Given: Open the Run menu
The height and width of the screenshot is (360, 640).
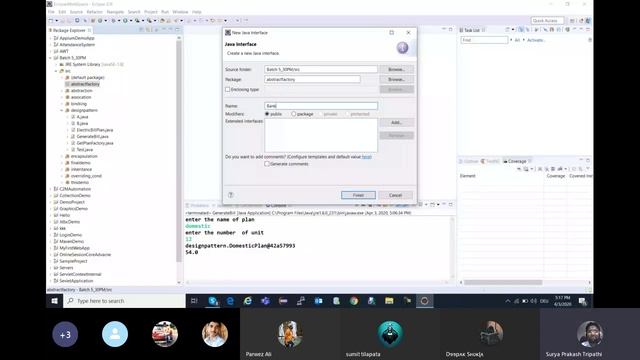Looking at the screenshot, I should [x=165, y=12].
